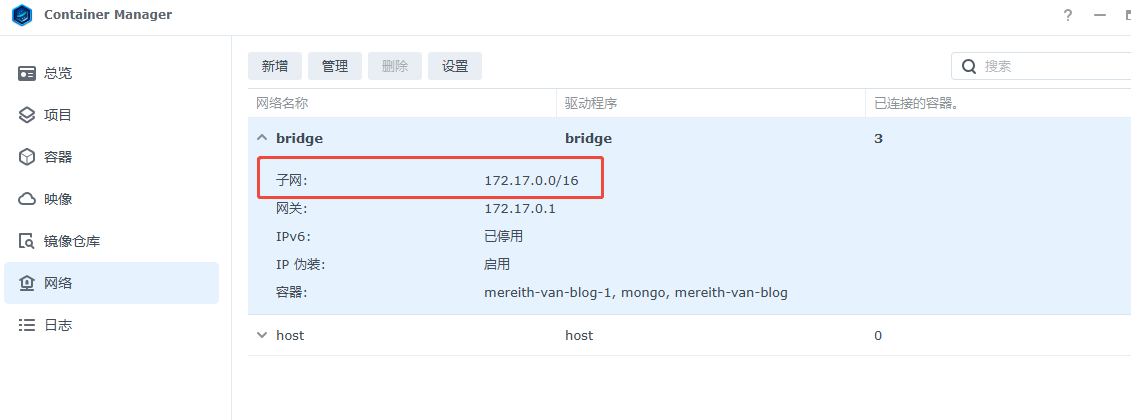Viewport: 1131px width, 420px height.
Task: Click the 新增 add network button
Action: (275, 66)
